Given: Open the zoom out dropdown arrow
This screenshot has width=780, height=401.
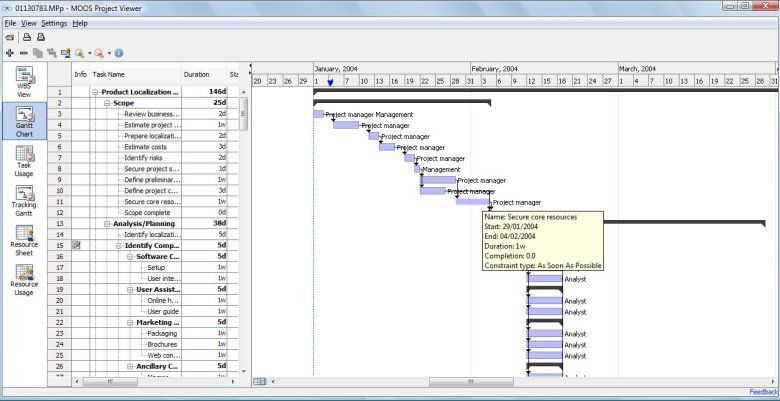Looking at the screenshot, I should [109, 52].
